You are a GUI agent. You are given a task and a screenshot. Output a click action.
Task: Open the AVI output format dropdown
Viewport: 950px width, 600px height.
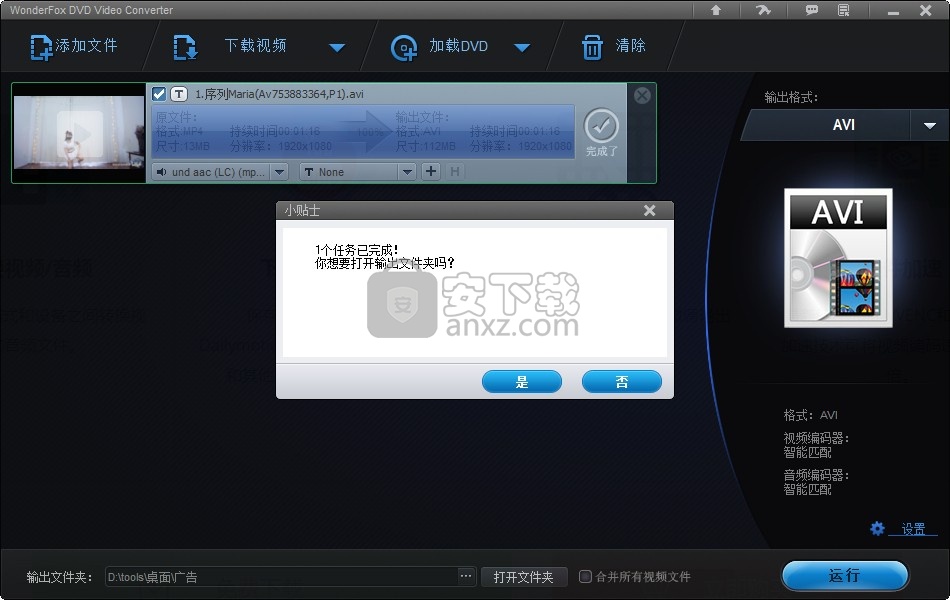[930, 125]
